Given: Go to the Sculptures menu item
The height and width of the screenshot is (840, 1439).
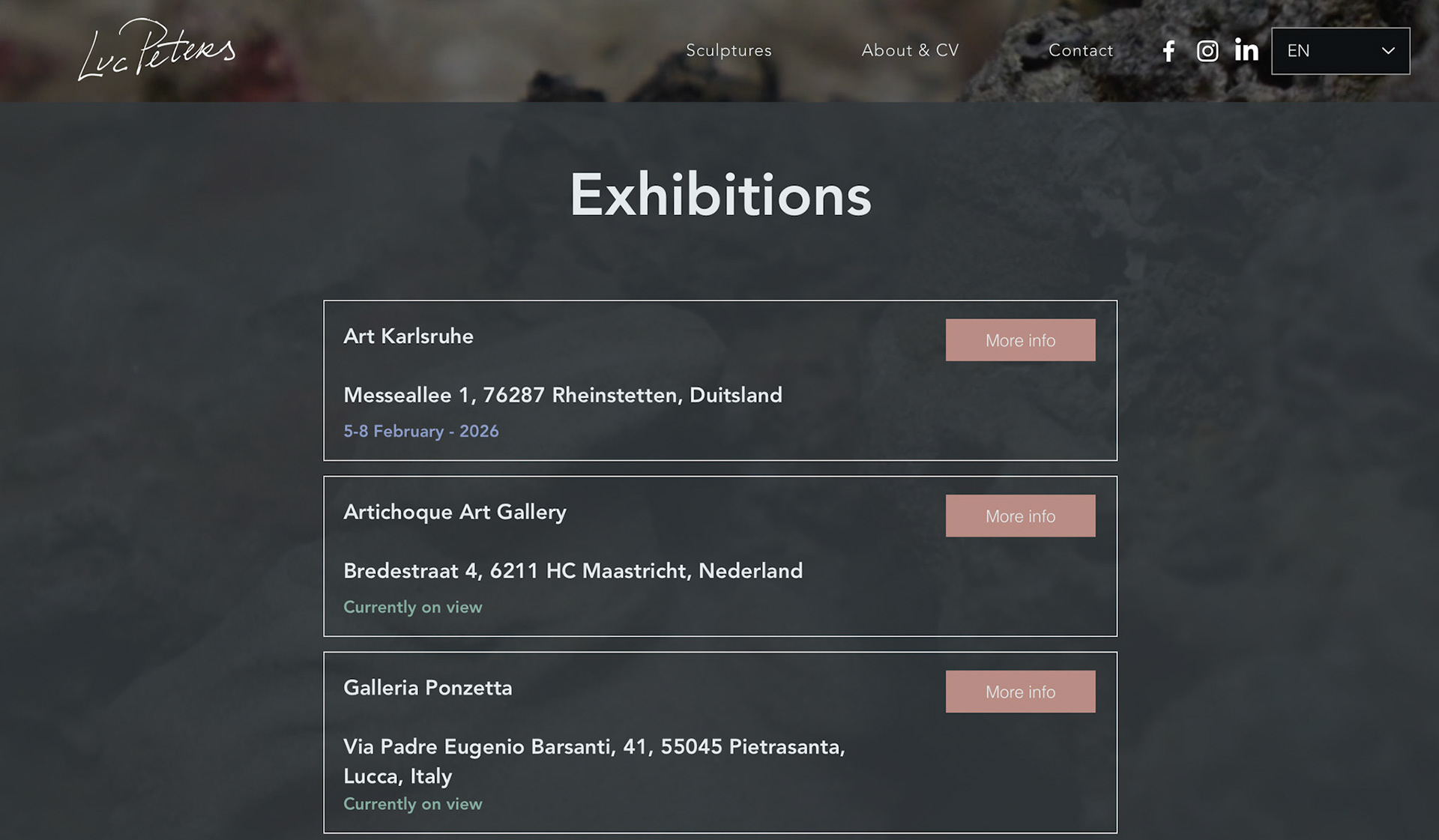Looking at the screenshot, I should click(728, 50).
